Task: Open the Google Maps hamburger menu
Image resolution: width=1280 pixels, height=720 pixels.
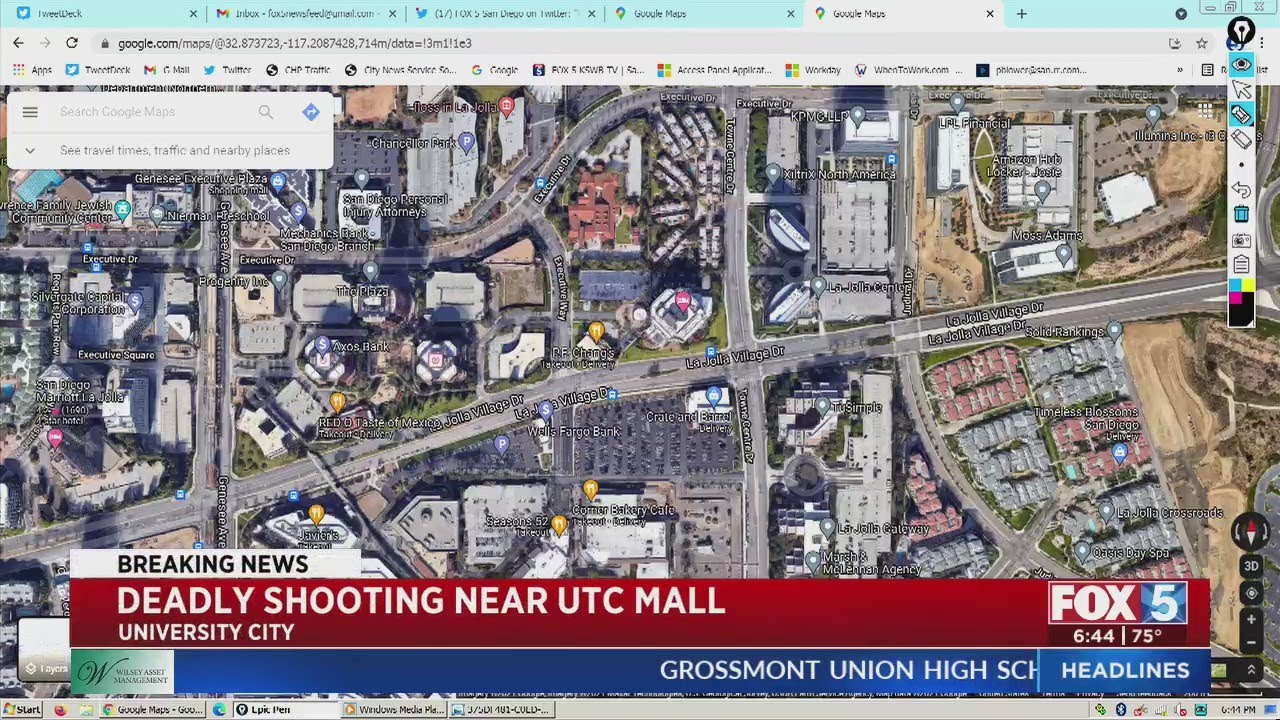Action: coord(30,112)
